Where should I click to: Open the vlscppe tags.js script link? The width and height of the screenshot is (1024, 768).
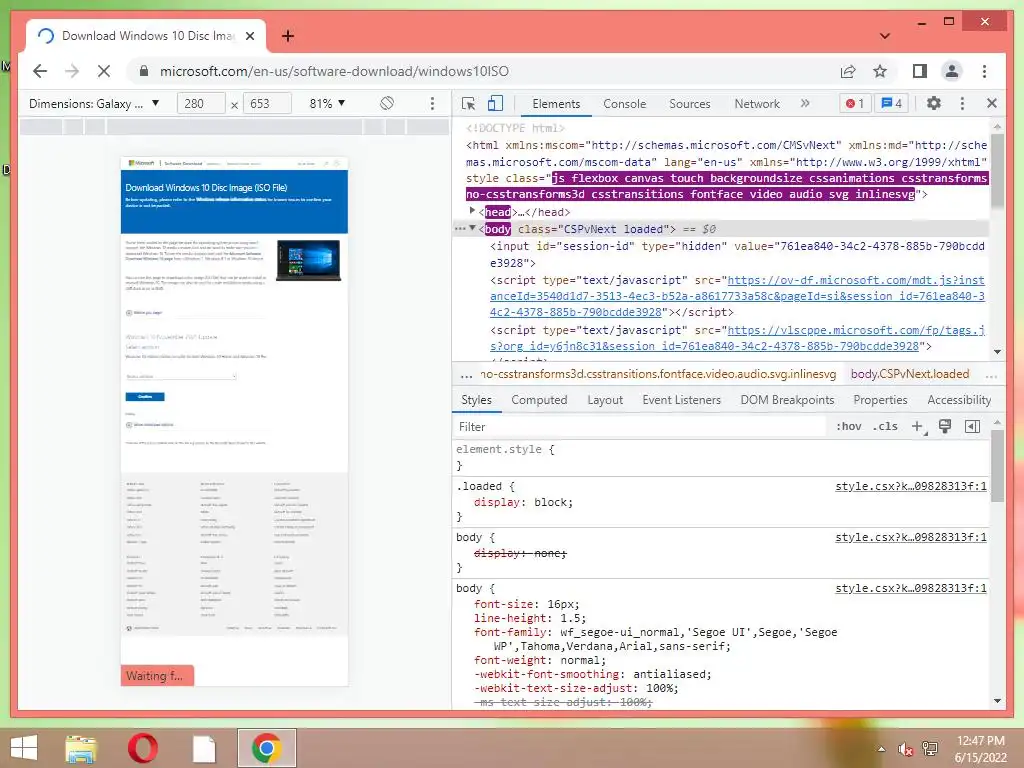tap(737, 338)
